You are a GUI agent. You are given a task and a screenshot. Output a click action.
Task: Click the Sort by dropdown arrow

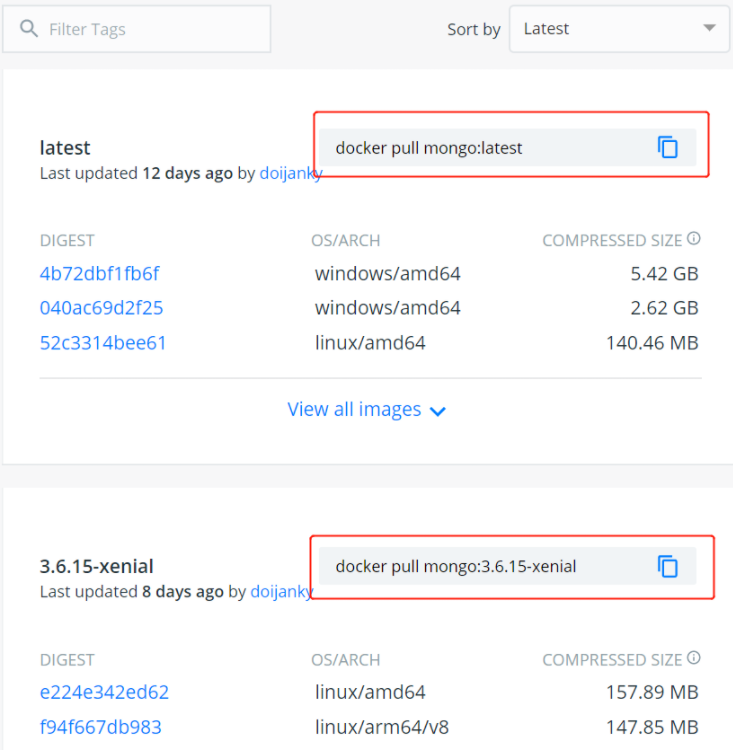click(x=710, y=28)
